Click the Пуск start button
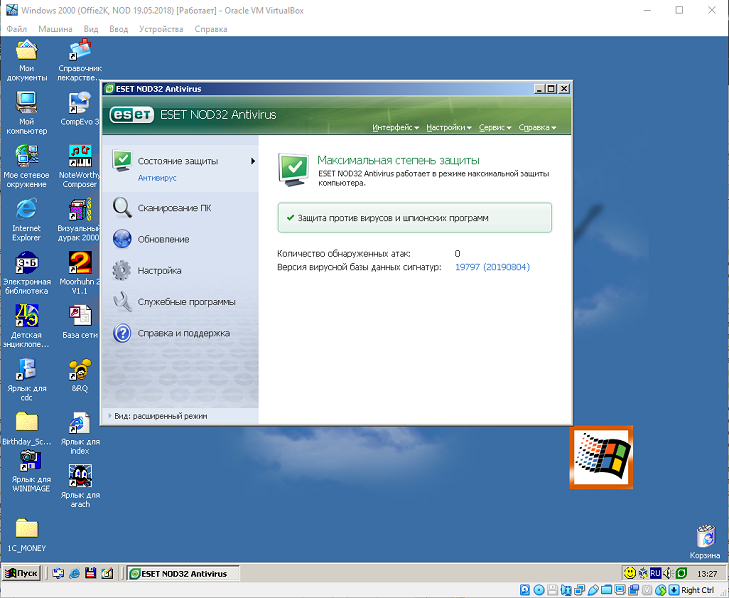This screenshot has width=729, height=598. [x=22, y=573]
